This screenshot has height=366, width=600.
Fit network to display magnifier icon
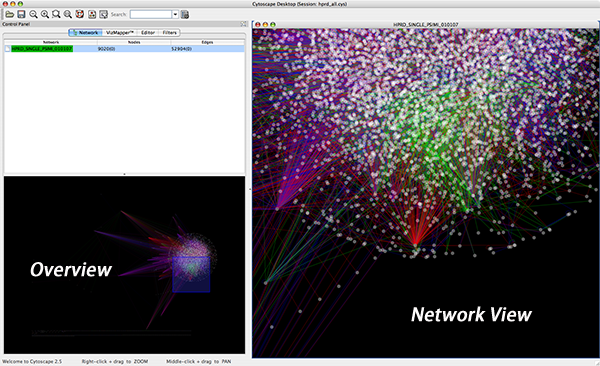(x=68, y=15)
